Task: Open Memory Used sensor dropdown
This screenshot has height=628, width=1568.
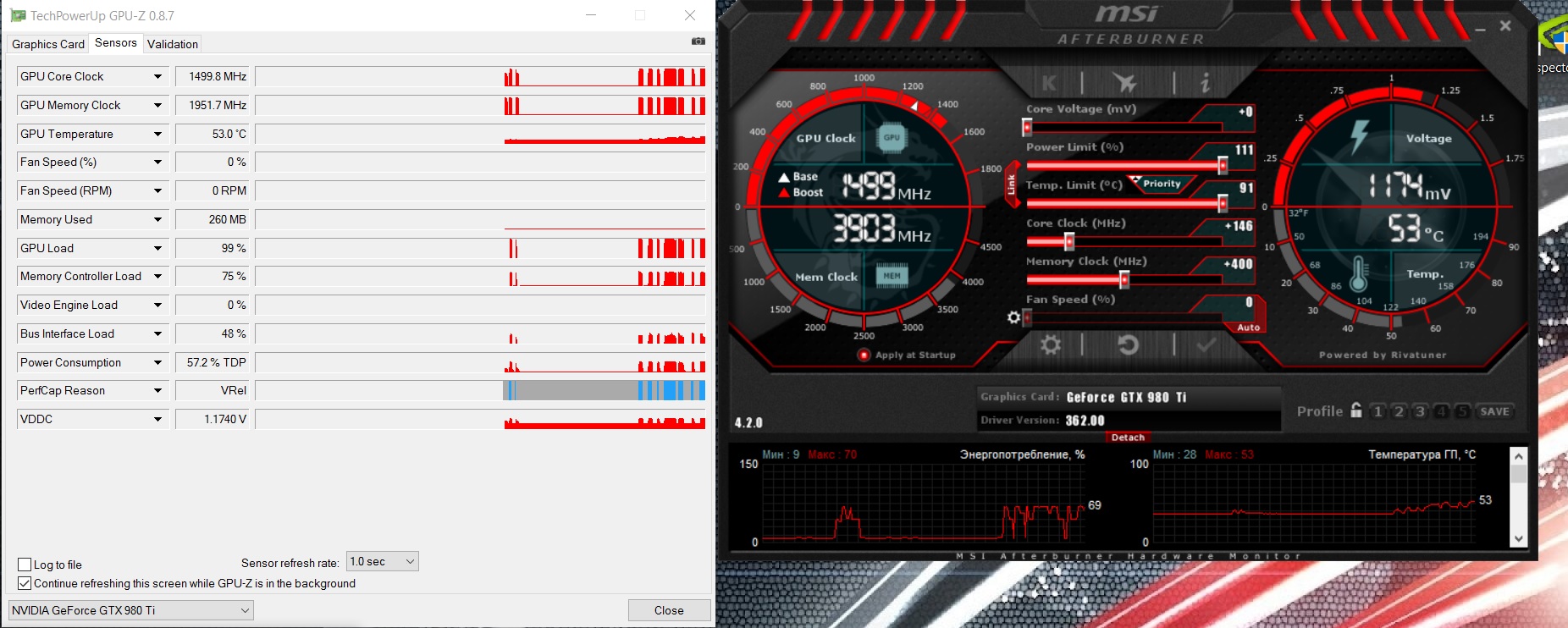Action: (157, 219)
